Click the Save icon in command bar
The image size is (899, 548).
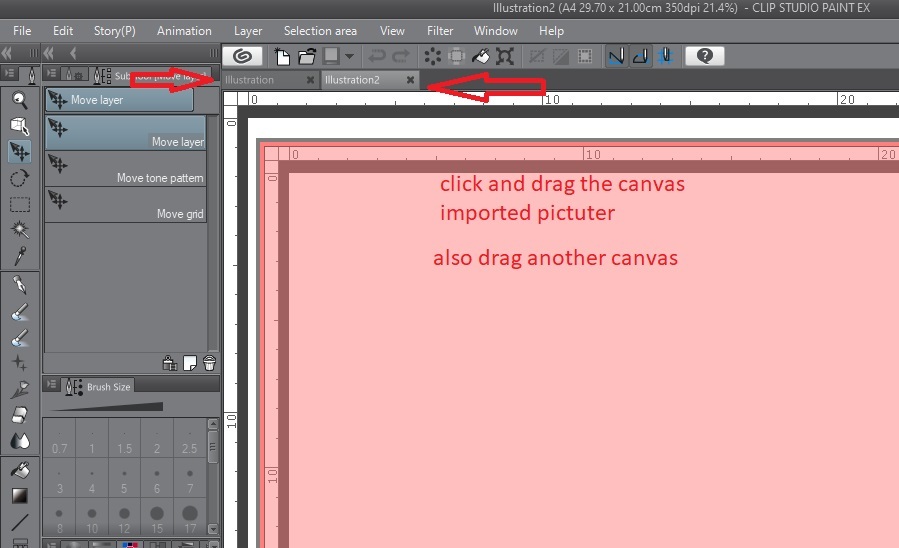[x=331, y=56]
